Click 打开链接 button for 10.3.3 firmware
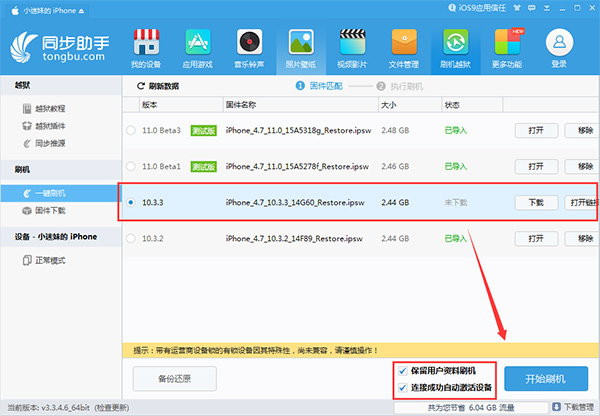 [582, 202]
